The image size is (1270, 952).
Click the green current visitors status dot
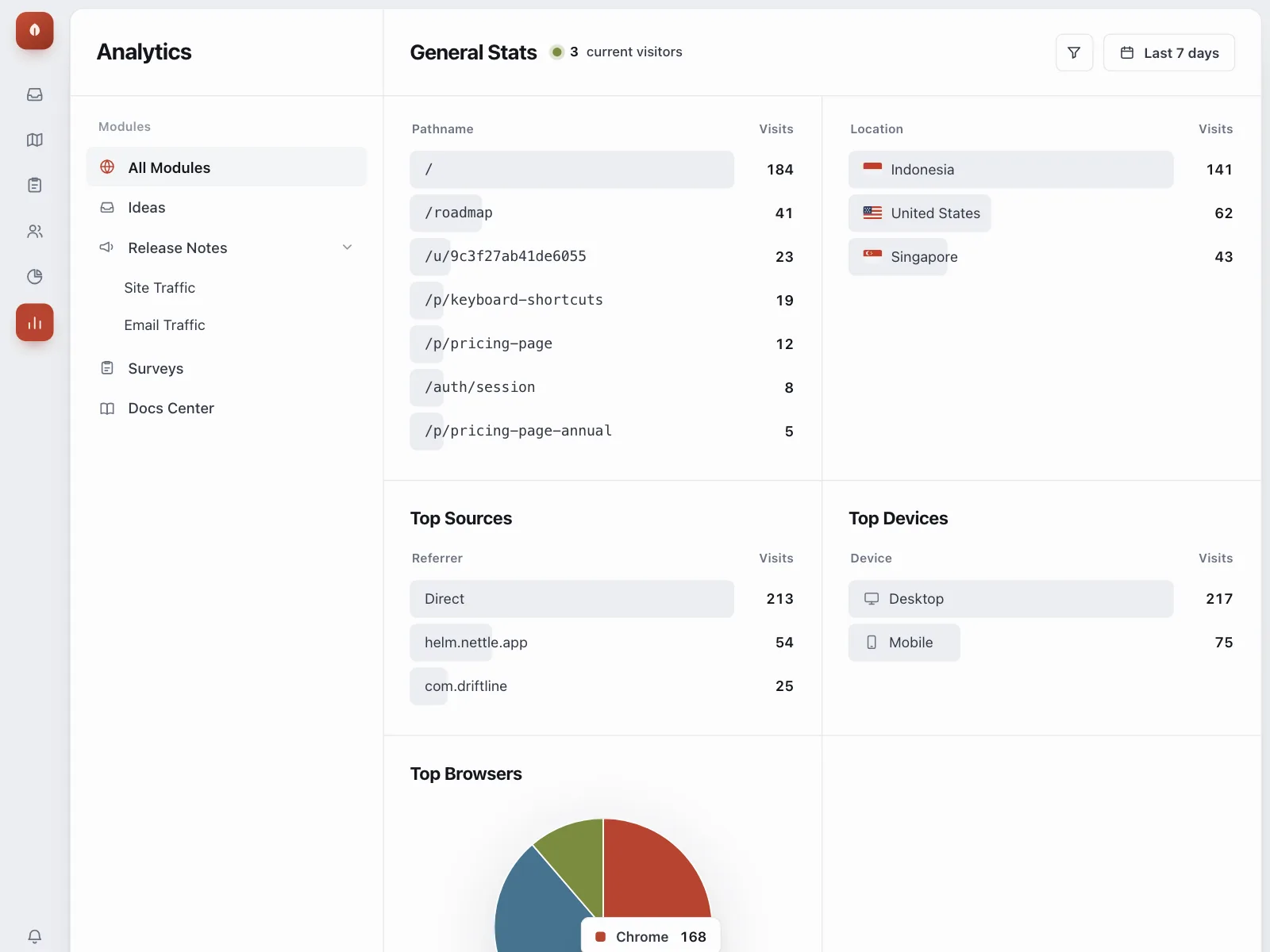coord(557,52)
